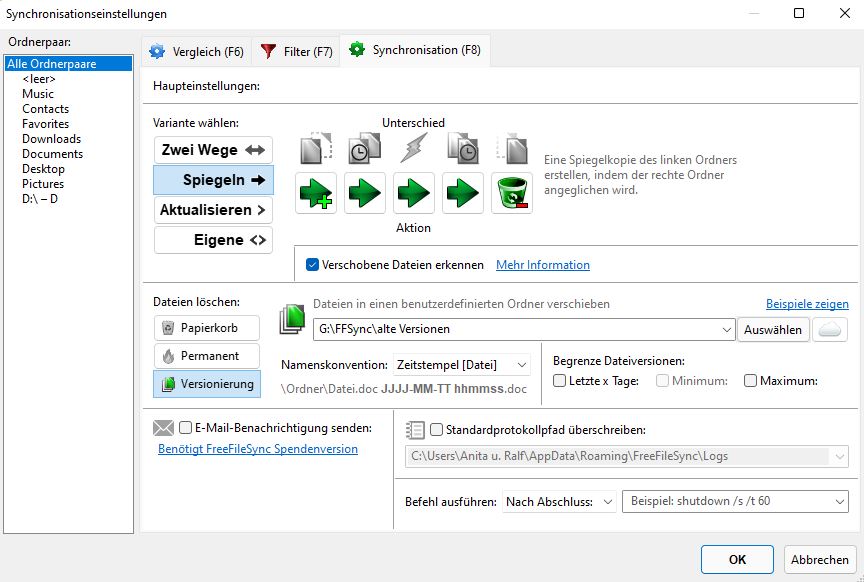
Task: Click the green gear Synchronisation icon
Action: pyautogui.click(x=357, y=50)
